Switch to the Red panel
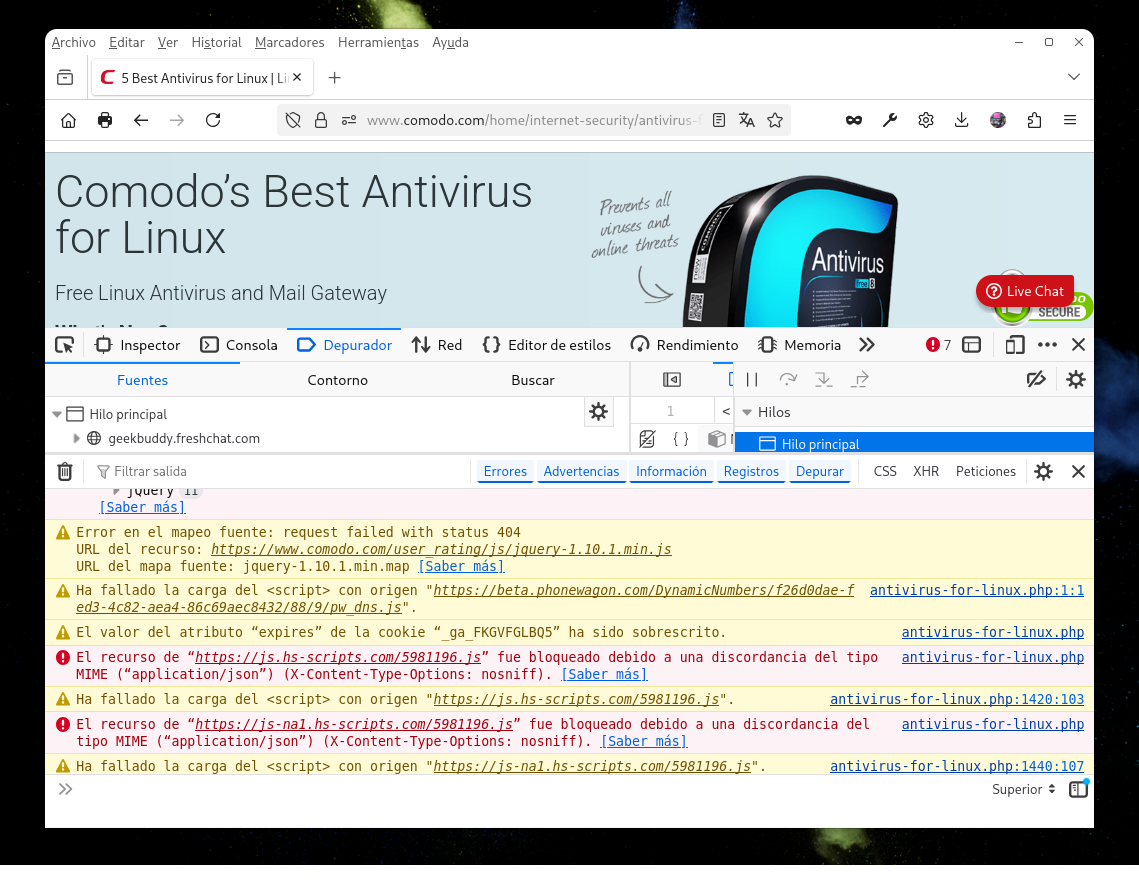The width and height of the screenshot is (1139, 889). [x=437, y=345]
